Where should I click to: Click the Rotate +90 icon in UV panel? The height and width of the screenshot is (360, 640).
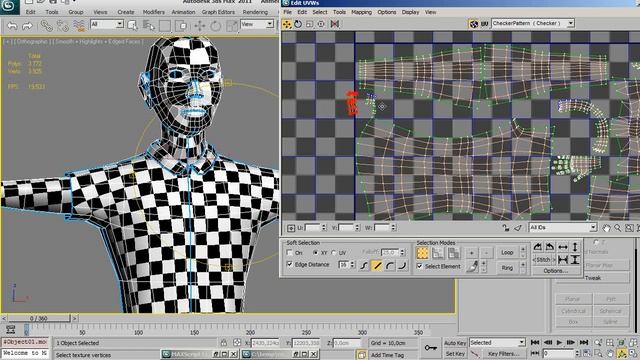pyautogui.click(x=538, y=247)
